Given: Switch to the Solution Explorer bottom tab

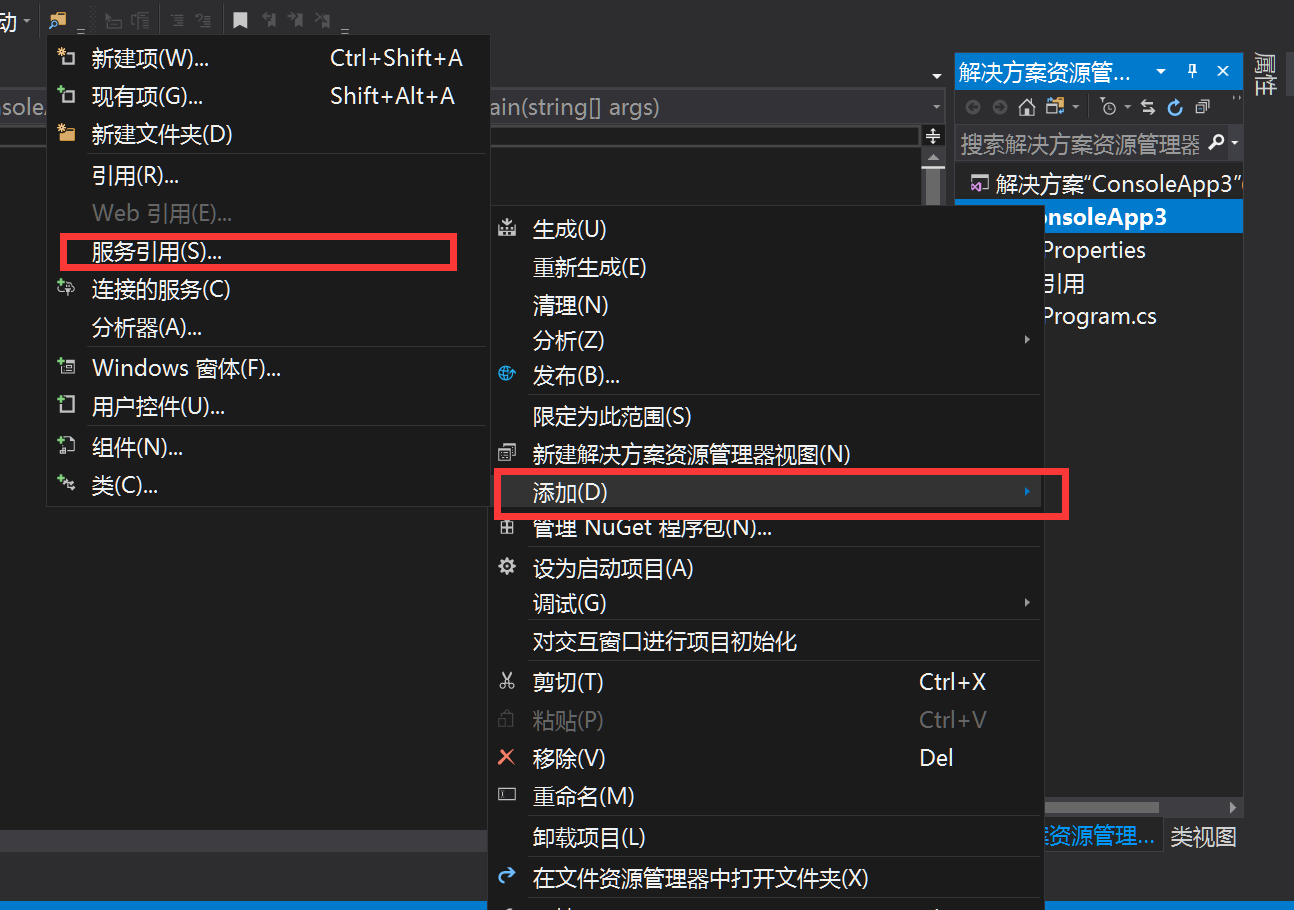Looking at the screenshot, I should coord(1102,837).
